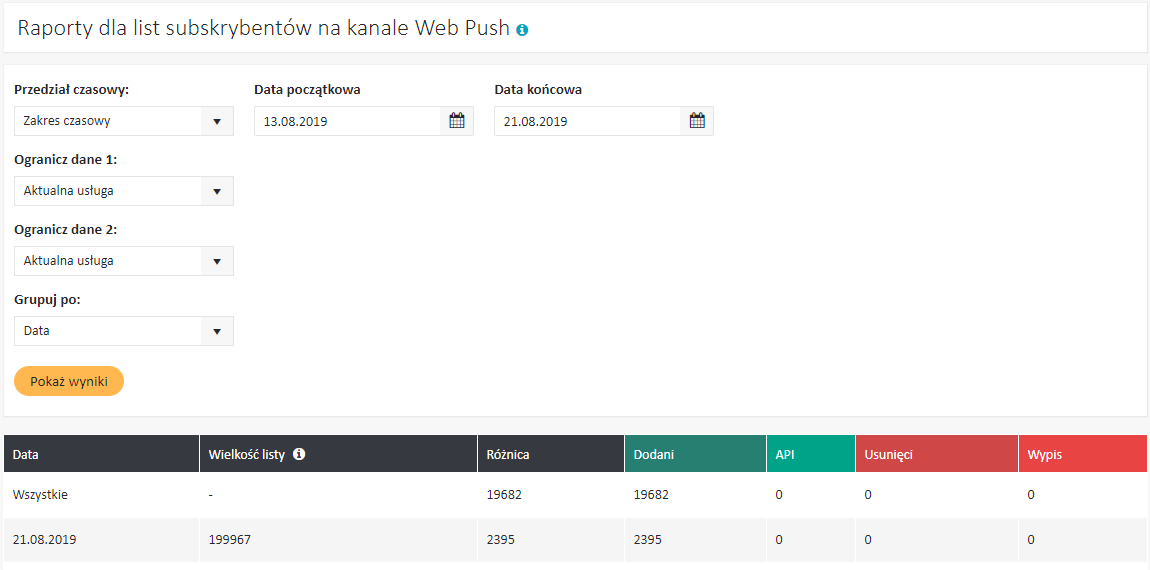This screenshot has height=570, width=1150.
Task: Click the Różnica column header
Action: click(506, 454)
